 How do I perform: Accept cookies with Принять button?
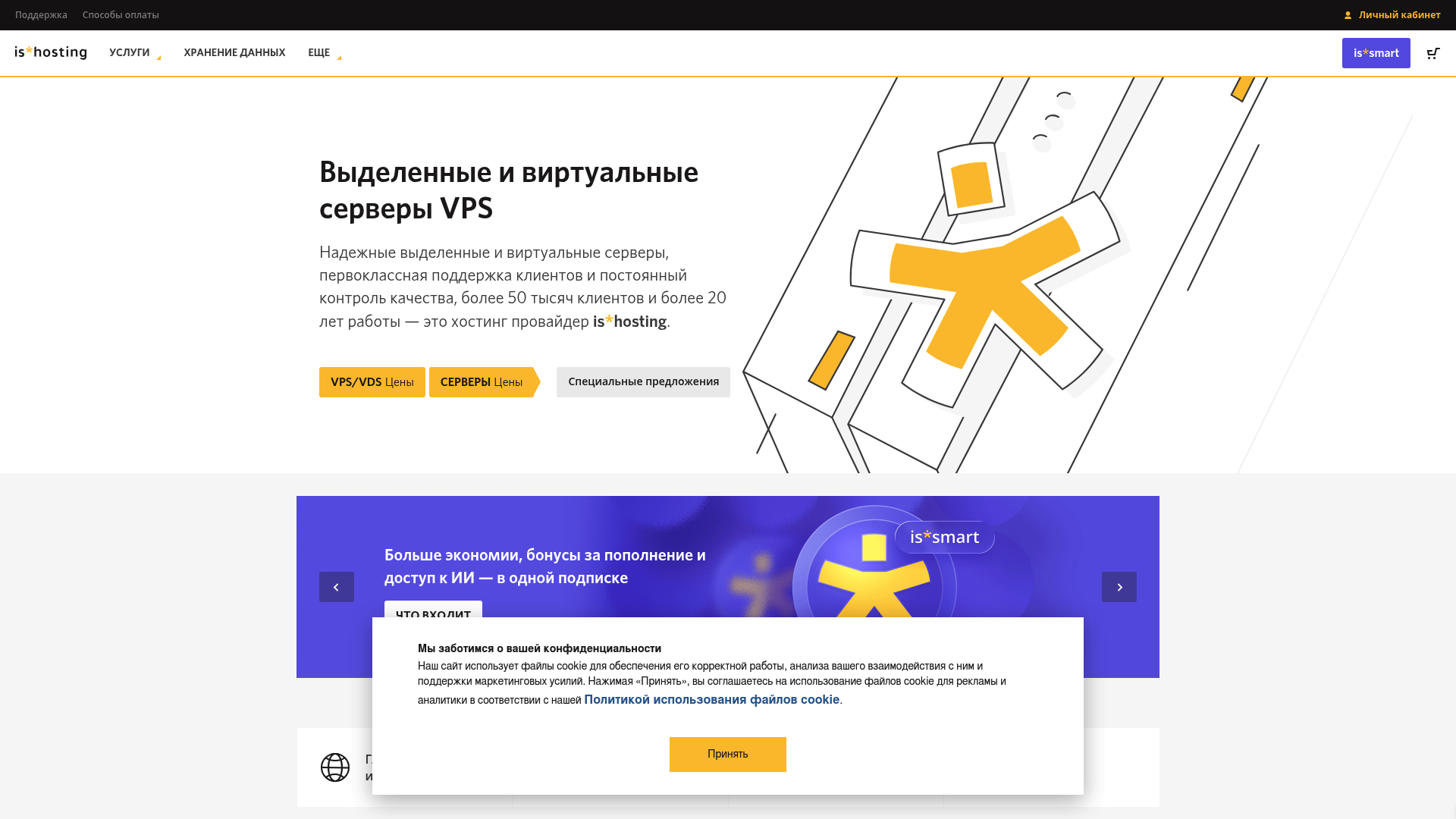point(728,755)
